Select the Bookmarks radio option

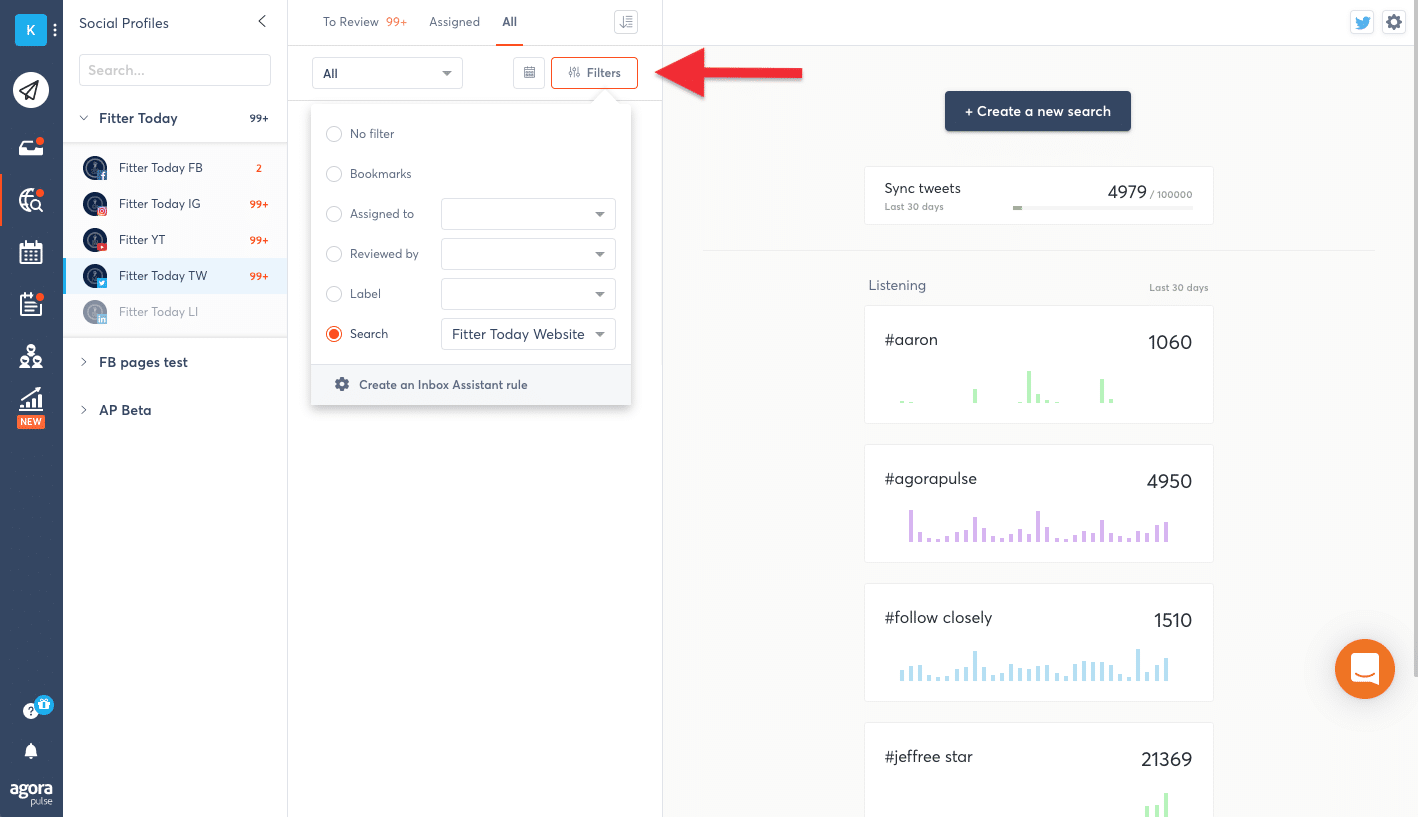pyautogui.click(x=334, y=174)
